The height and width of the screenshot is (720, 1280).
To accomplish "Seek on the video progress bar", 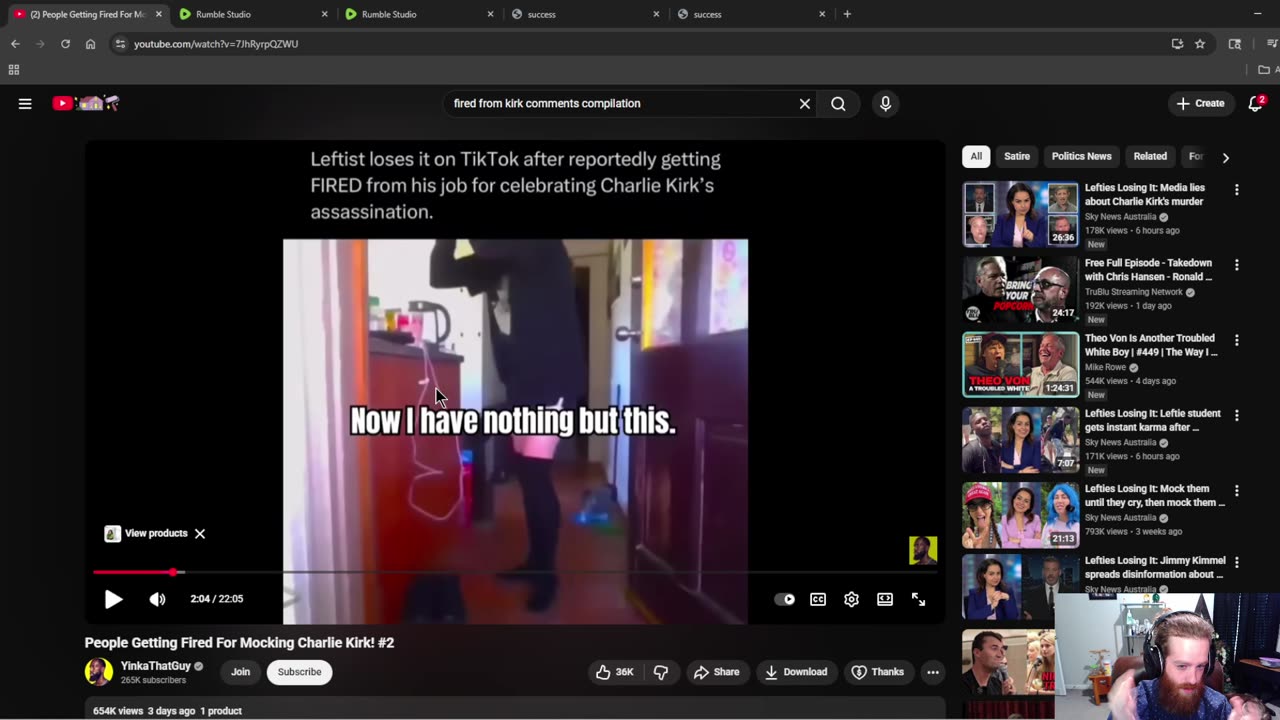I will [515, 572].
